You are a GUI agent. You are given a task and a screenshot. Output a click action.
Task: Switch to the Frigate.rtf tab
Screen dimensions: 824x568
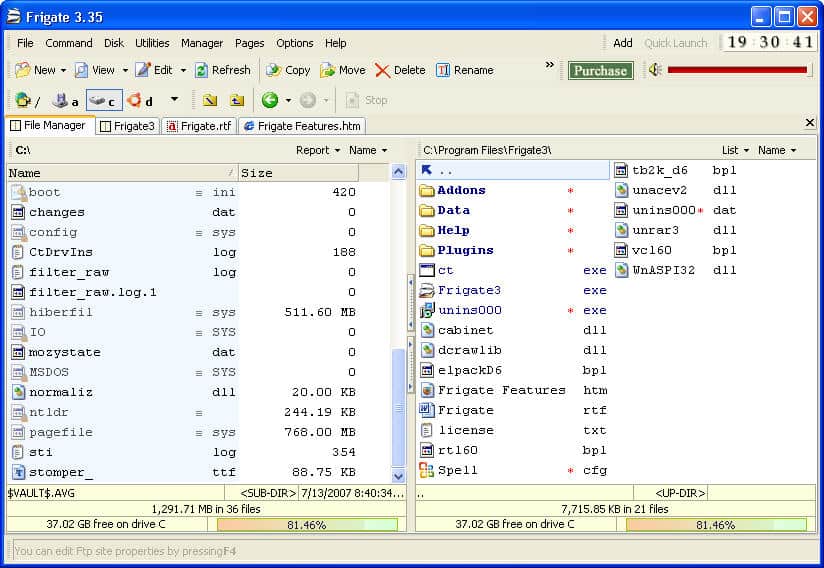tap(198, 126)
